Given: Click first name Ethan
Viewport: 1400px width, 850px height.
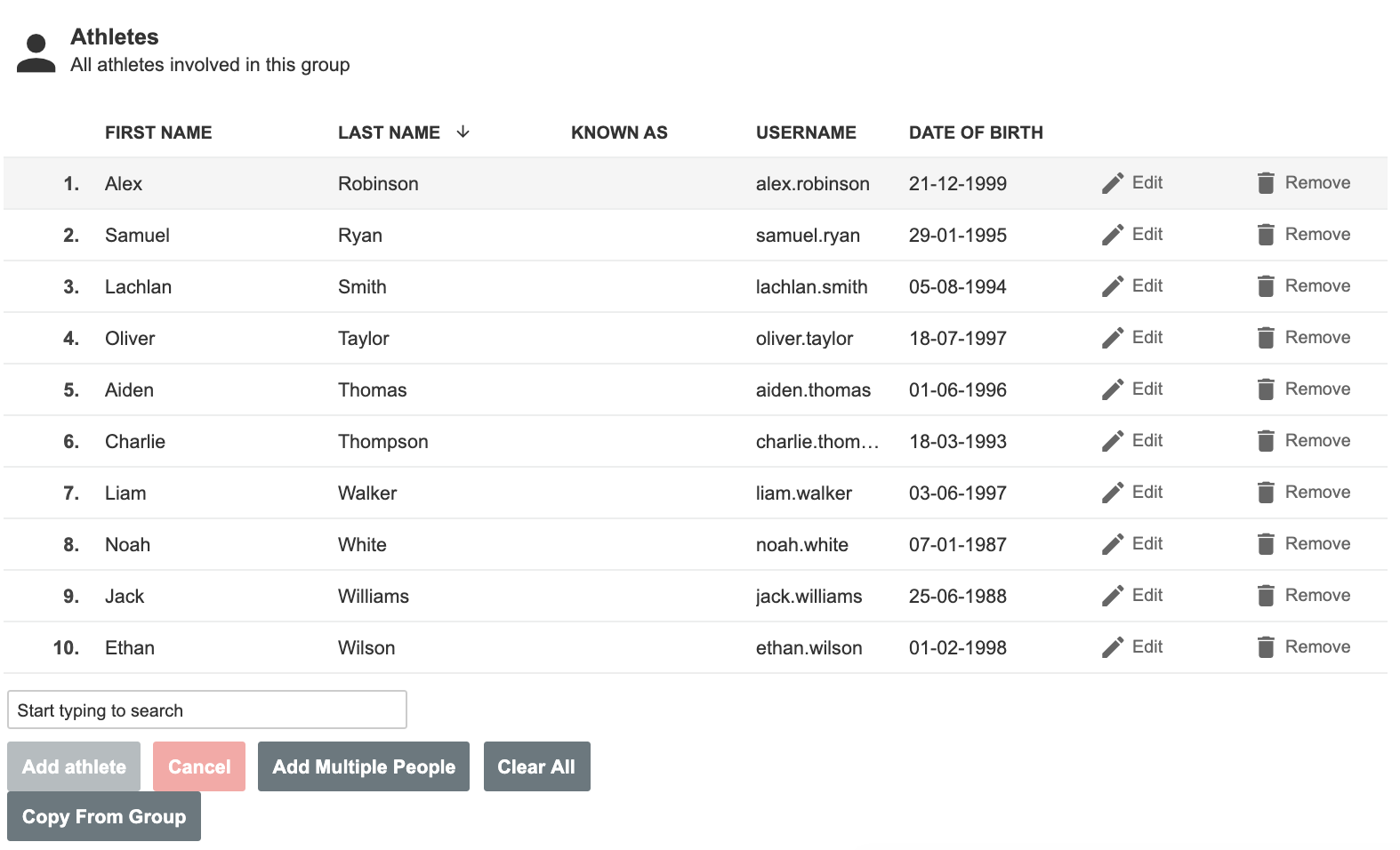Looking at the screenshot, I should pyautogui.click(x=130, y=648).
